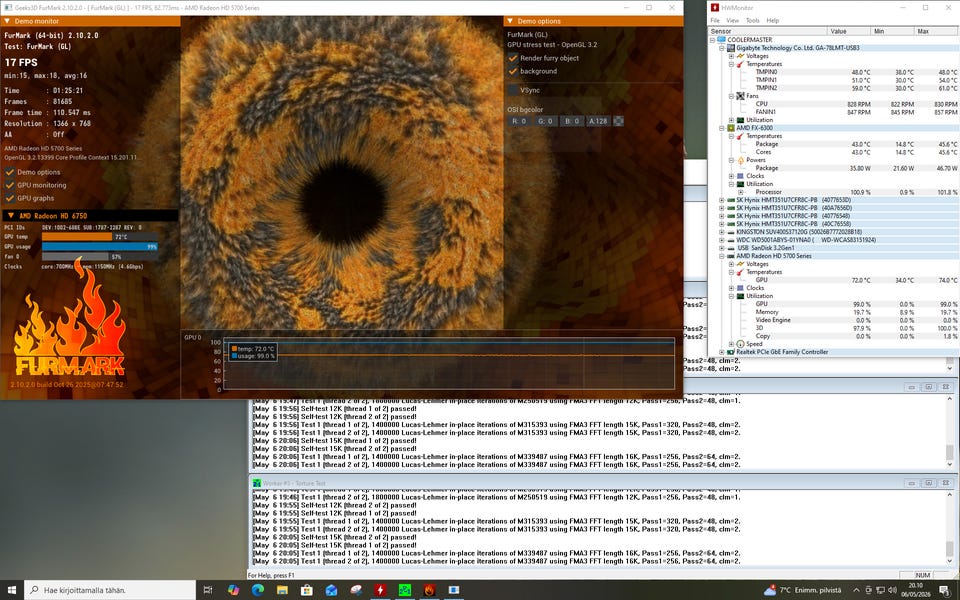Viewport: 960px width, 600px height.
Task: Collapse the COOLERMASTER tree node
Action: (x=713, y=40)
